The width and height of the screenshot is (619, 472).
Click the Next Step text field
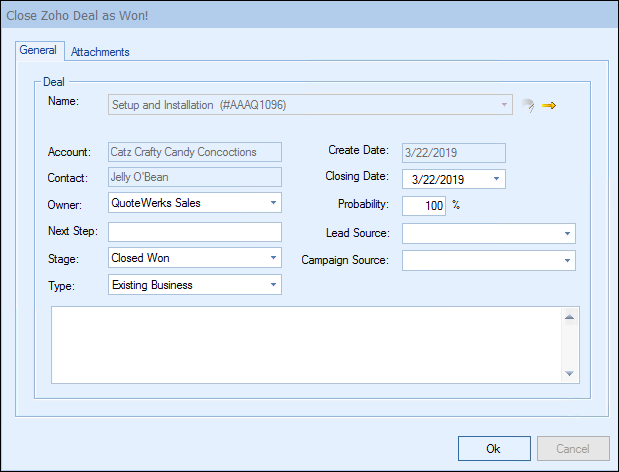coord(195,232)
